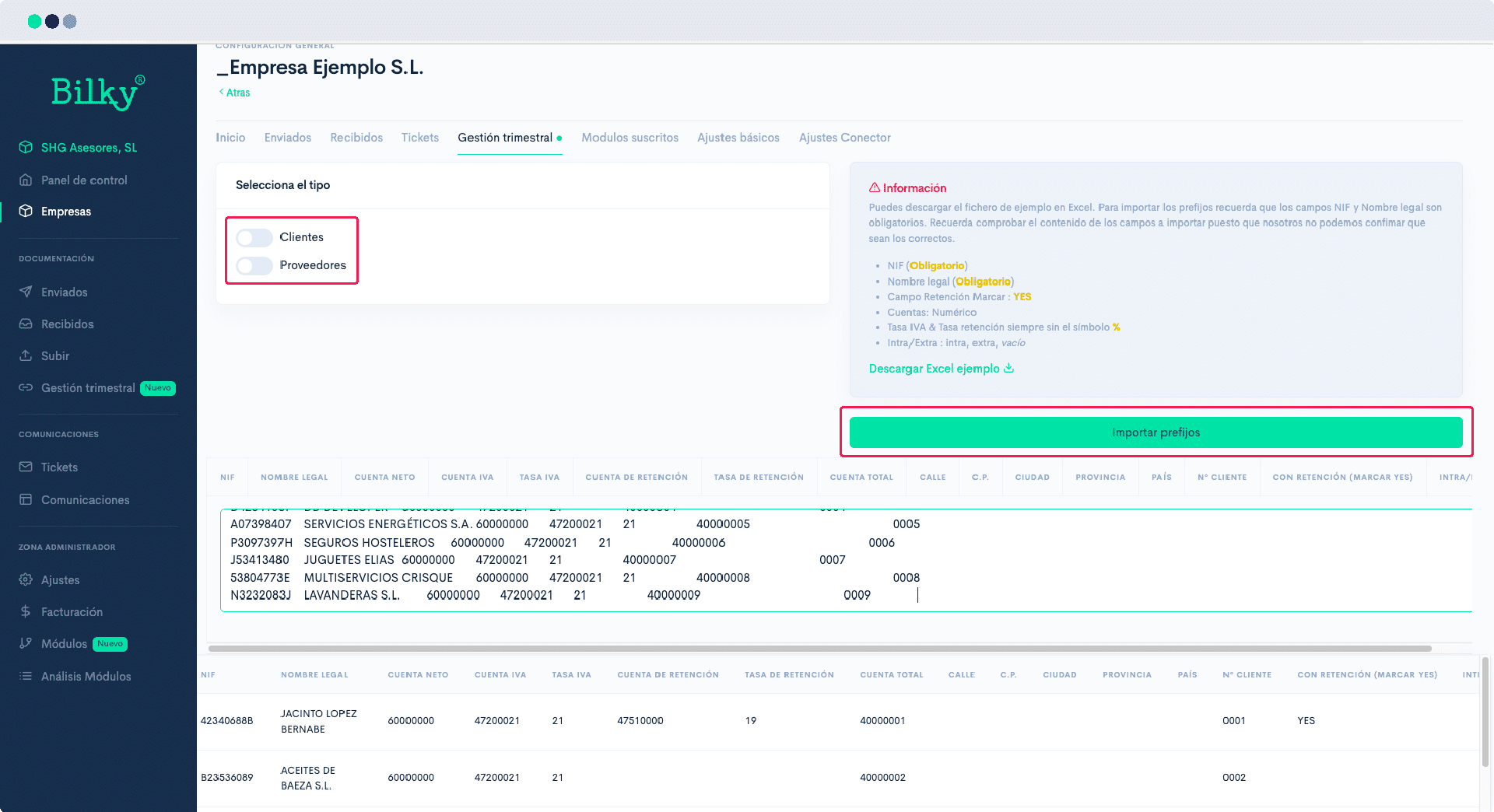This screenshot has width=1494, height=812.
Task: Click the pasted line LAVANDERAS S.L.
Action: (x=352, y=596)
